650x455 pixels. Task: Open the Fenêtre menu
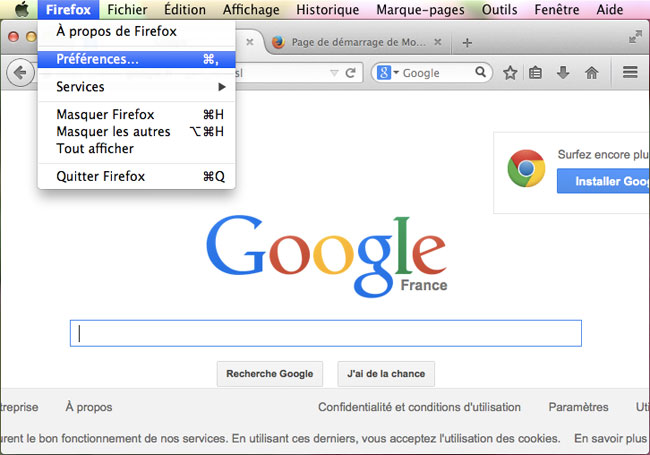coord(557,10)
